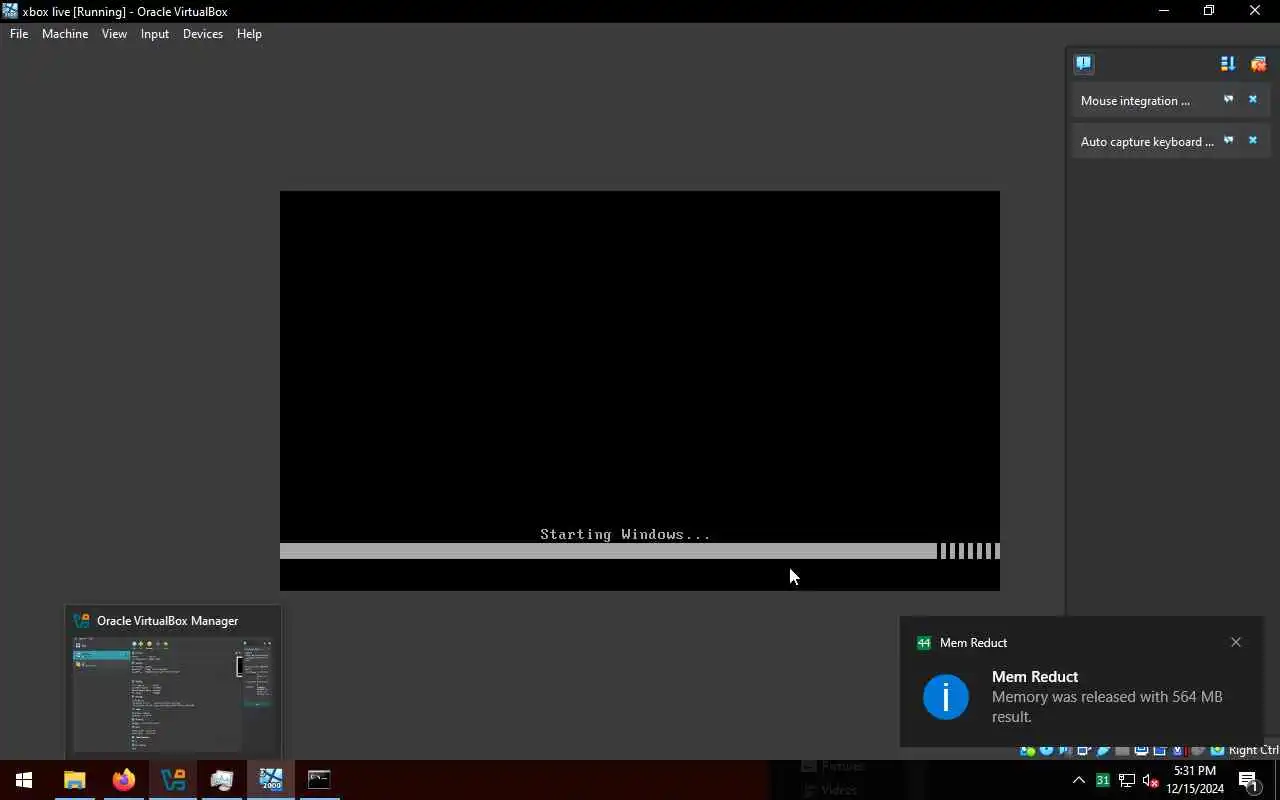Expand the Auto capture keyboard notification details

point(1229,141)
